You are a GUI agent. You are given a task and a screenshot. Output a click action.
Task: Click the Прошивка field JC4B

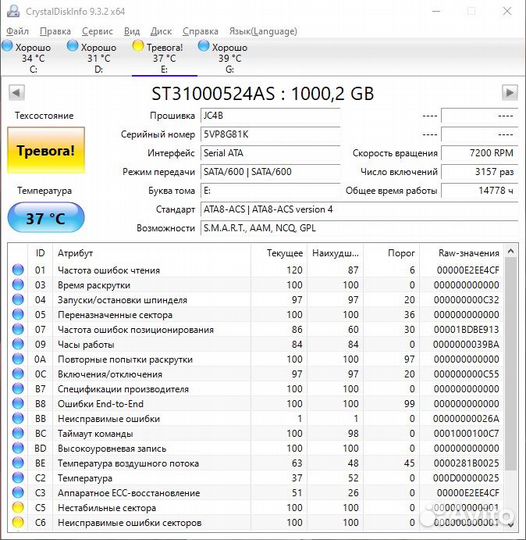(270, 116)
